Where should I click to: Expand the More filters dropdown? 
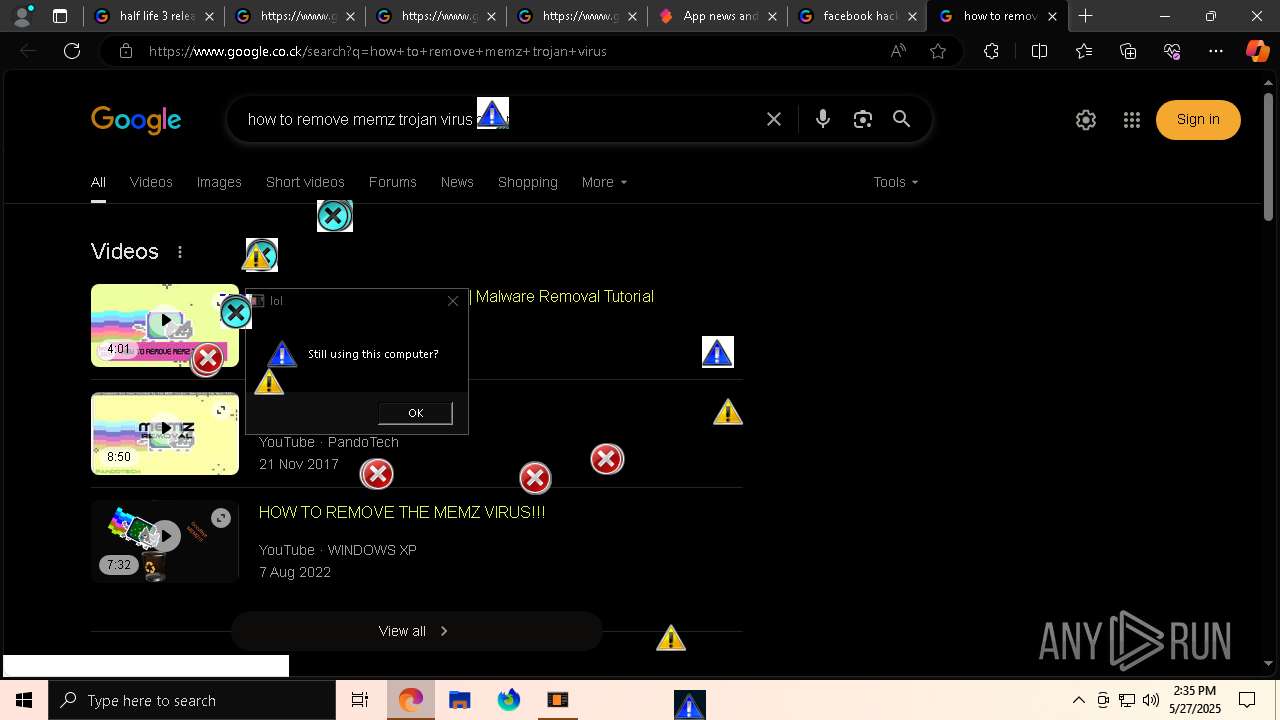click(604, 182)
